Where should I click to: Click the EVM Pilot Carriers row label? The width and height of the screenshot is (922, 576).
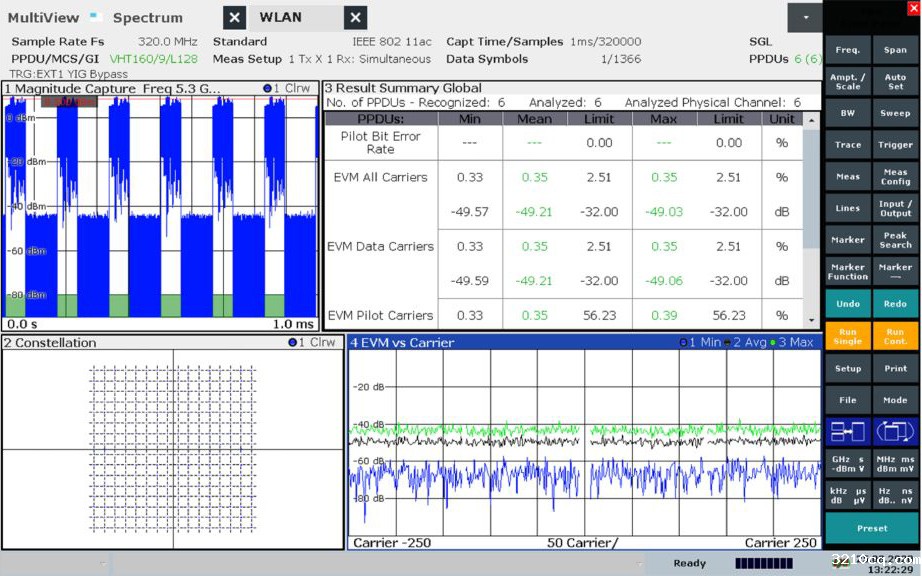tap(380, 316)
